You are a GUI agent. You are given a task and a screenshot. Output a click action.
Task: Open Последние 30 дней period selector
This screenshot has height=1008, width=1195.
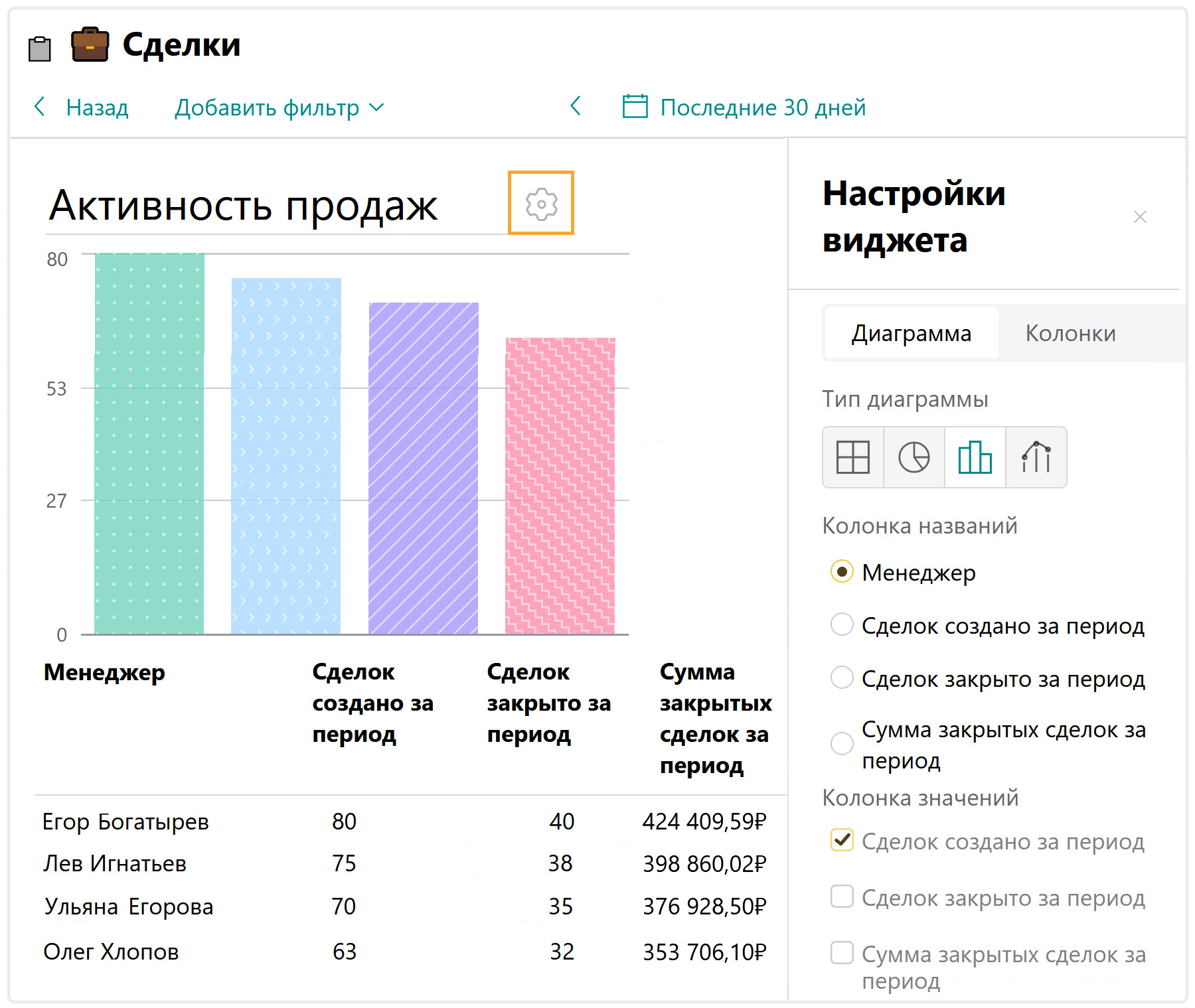coord(762,108)
